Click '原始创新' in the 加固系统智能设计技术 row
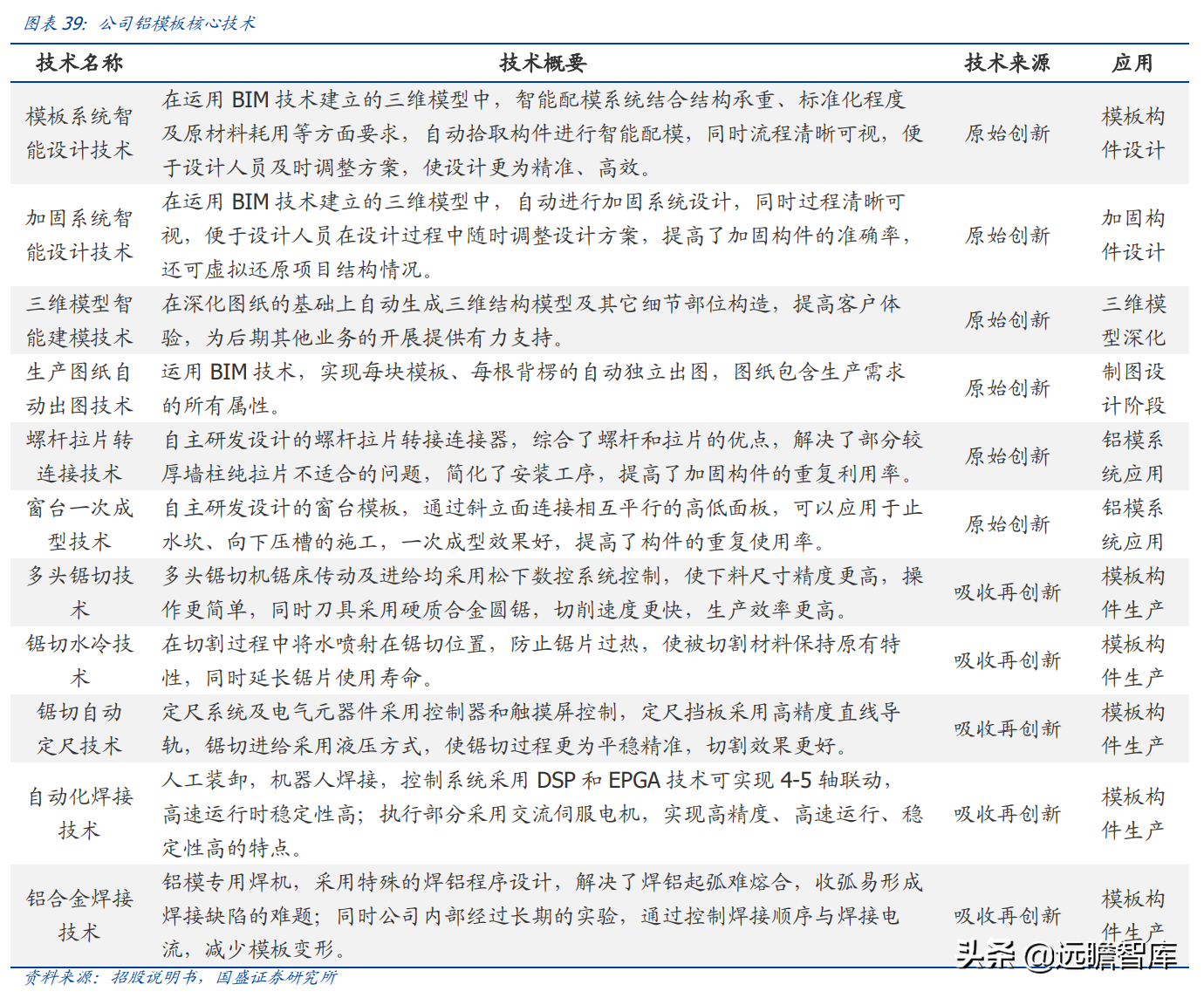This screenshot has width=1204, height=998. click(x=1007, y=236)
